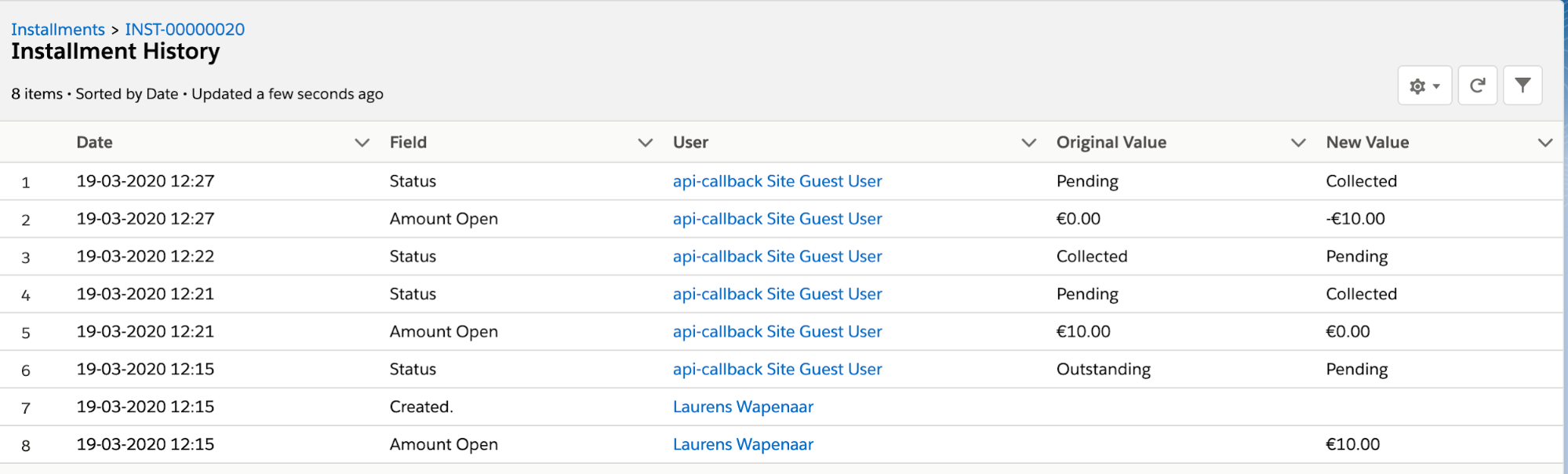Open the New Value column chevron

click(1544, 143)
